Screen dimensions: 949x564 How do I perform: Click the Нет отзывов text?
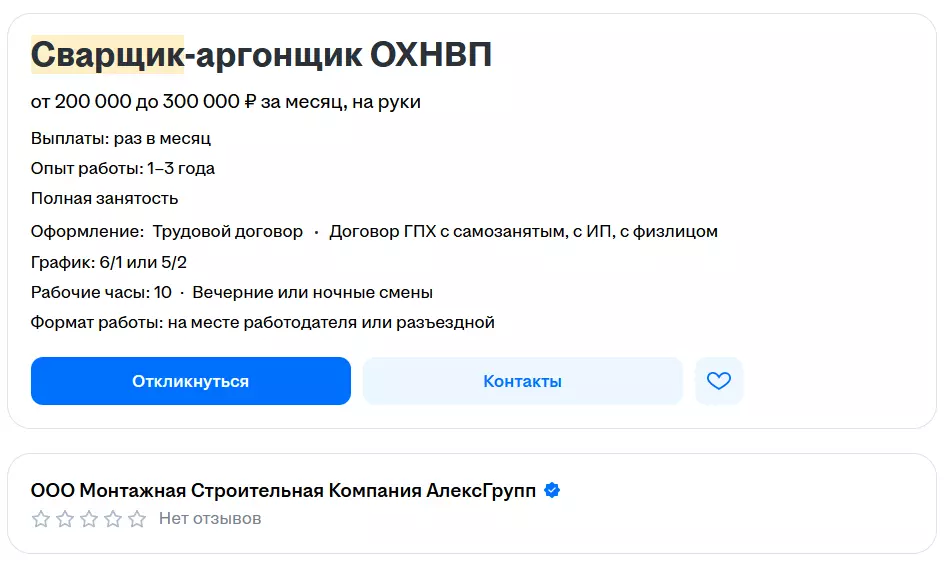(x=210, y=519)
